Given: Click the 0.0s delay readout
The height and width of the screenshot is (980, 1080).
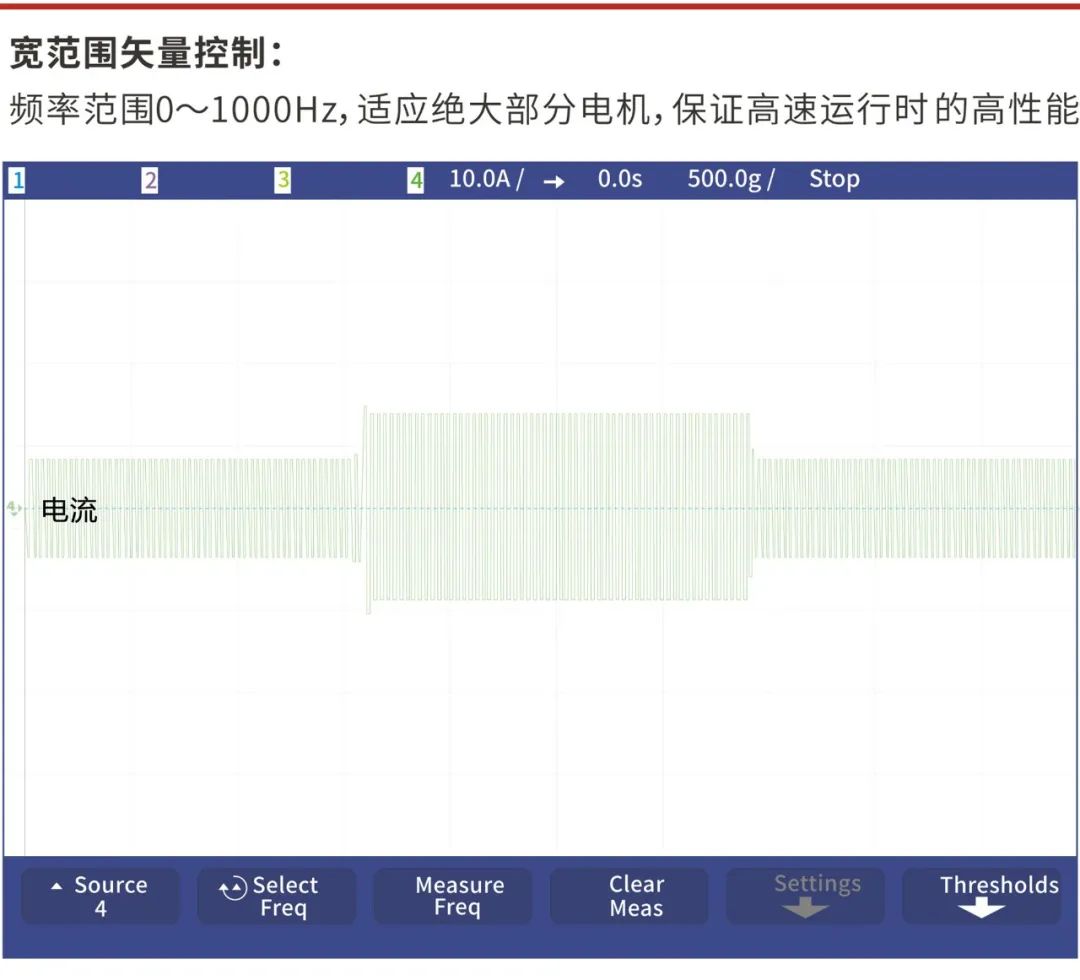Looking at the screenshot, I should pos(620,179).
